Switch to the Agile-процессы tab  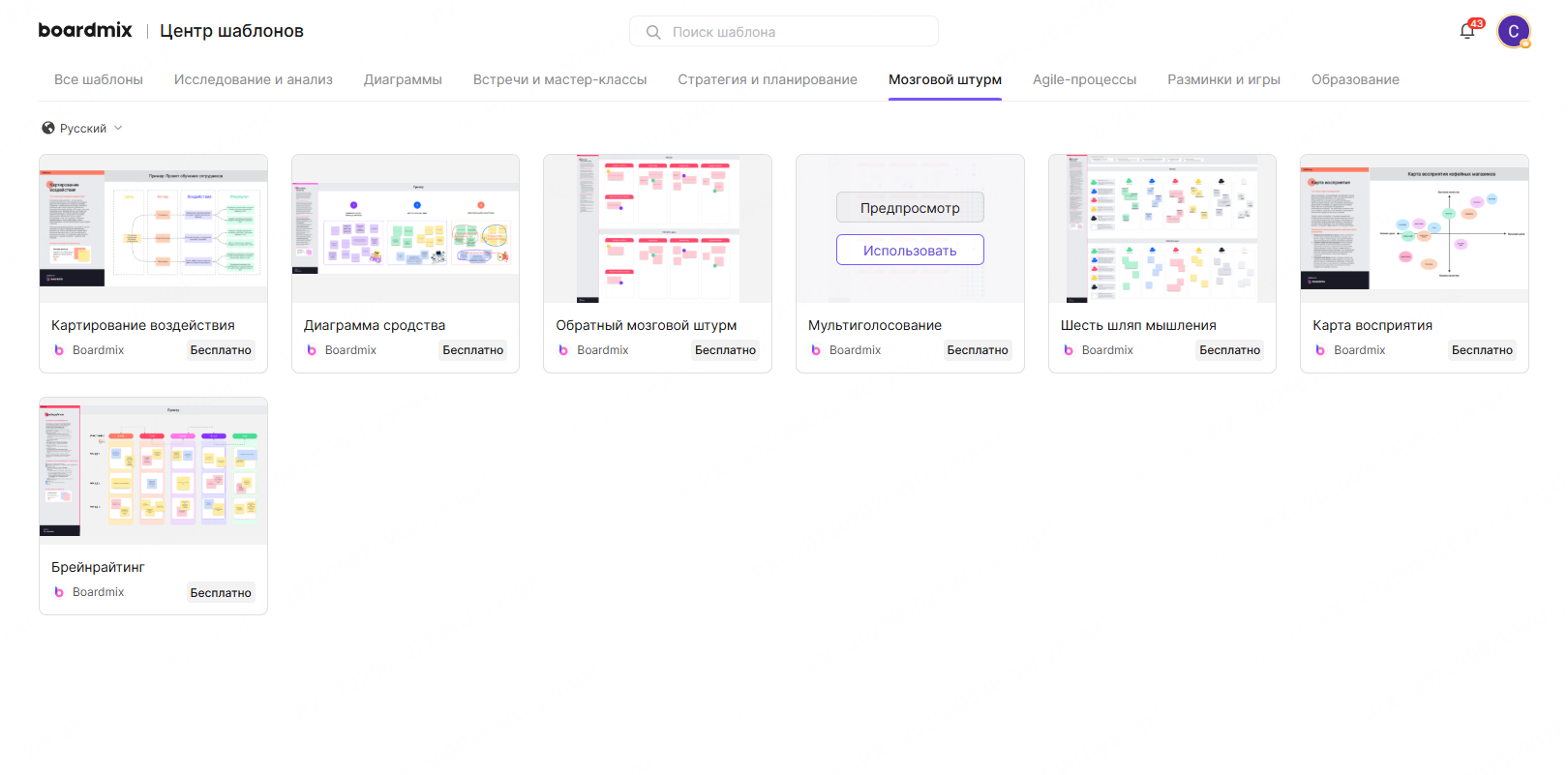click(x=1084, y=79)
